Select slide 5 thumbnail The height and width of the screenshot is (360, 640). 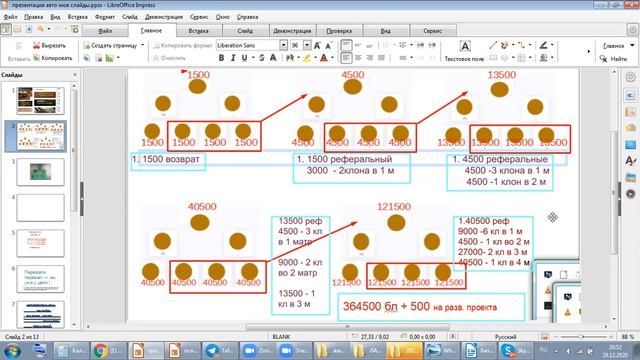(40, 243)
